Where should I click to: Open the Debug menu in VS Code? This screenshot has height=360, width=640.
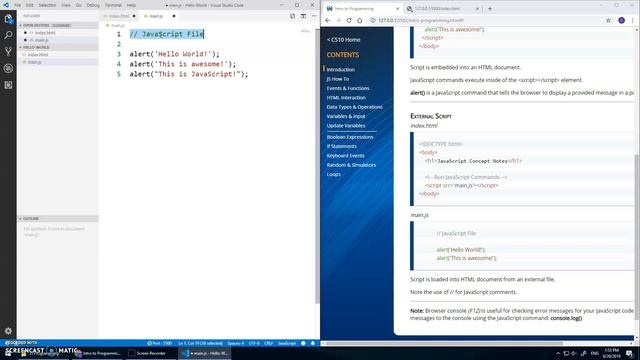(x=93, y=5)
